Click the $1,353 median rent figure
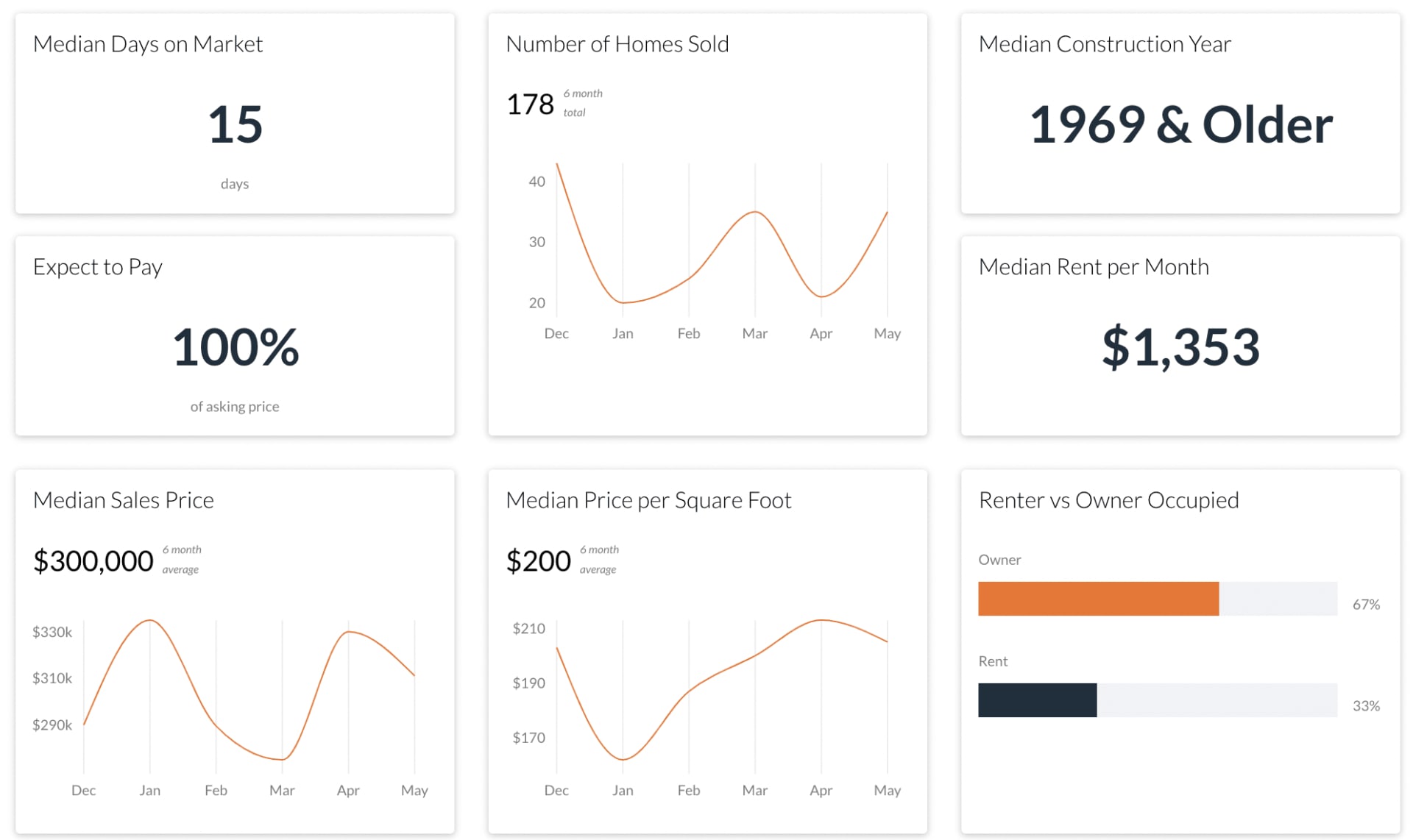1413x840 pixels. 1180,347
